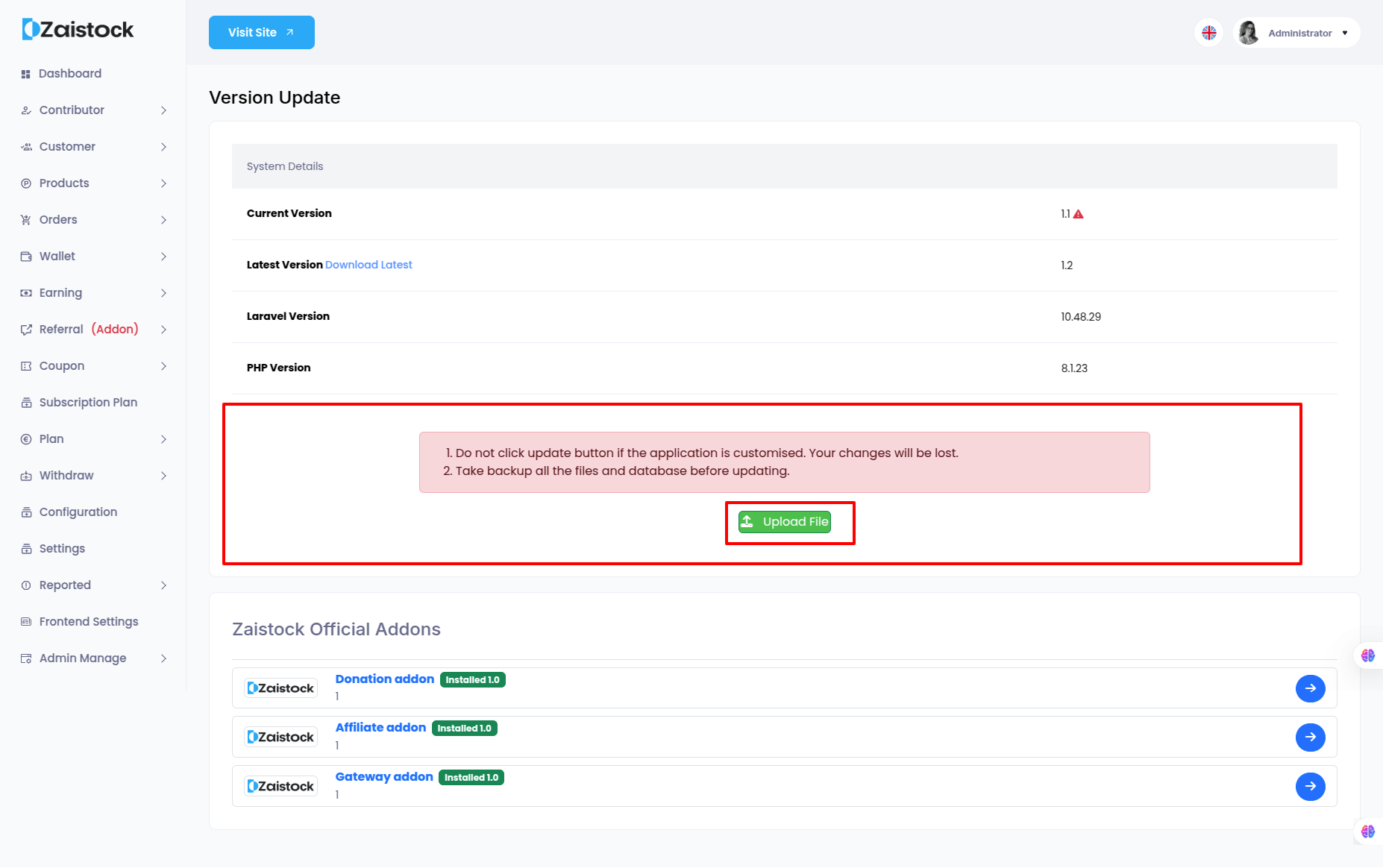Click the Plan euro-circle icon
The height and width of the screenshot is (868, 1383).
26,439
